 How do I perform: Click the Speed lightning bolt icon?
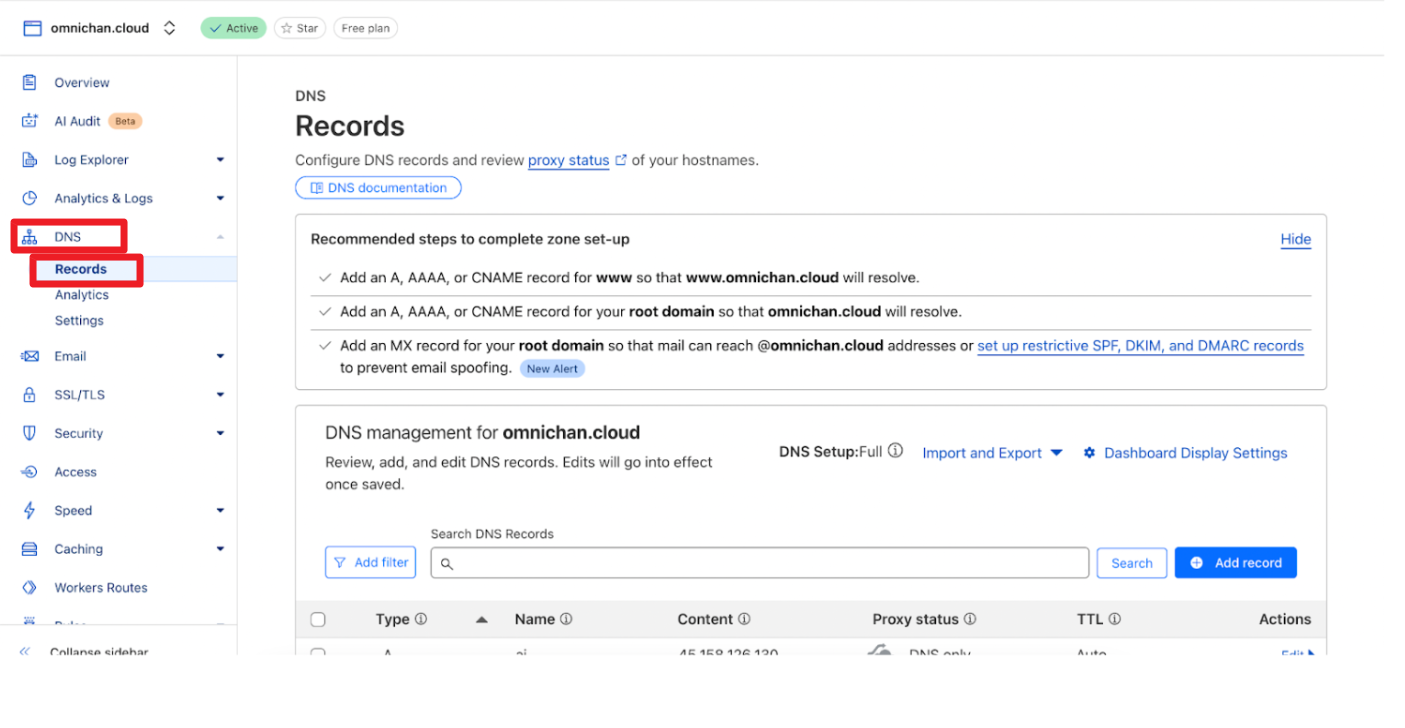point(30,511)
